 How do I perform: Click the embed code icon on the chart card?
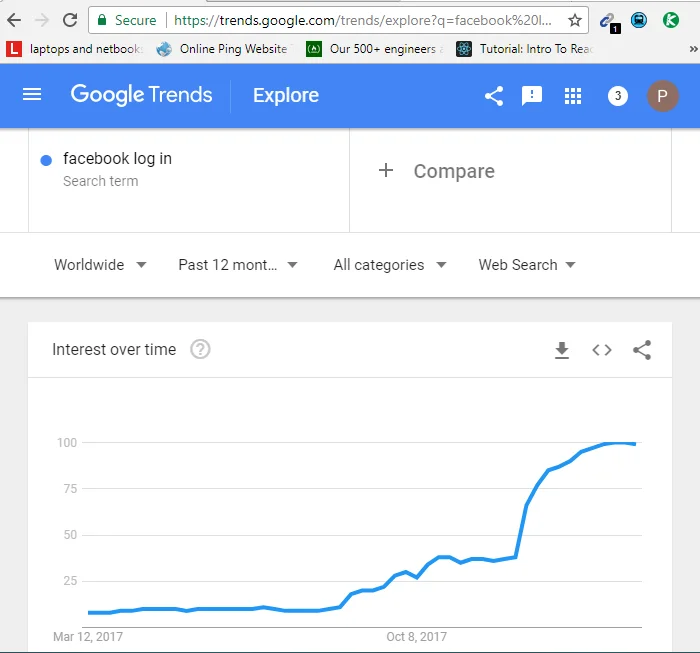(602, 350)
